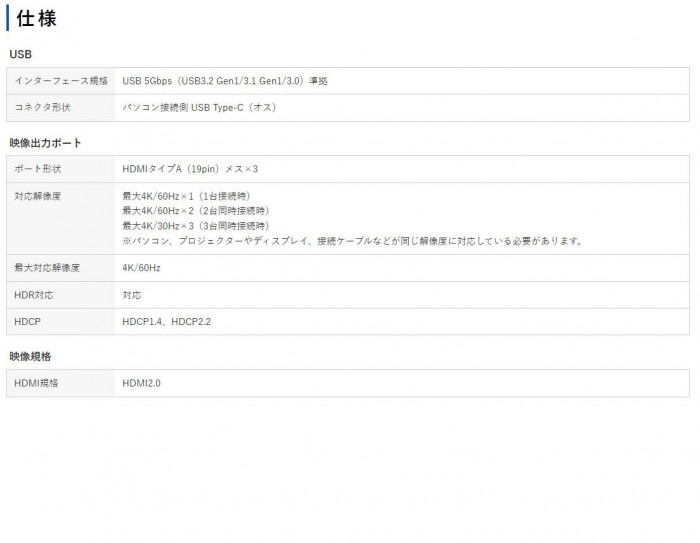The width and height of the screenshot is (700, 543).
Task: Click the 仕様 page heading
Action: pos(36,19)
